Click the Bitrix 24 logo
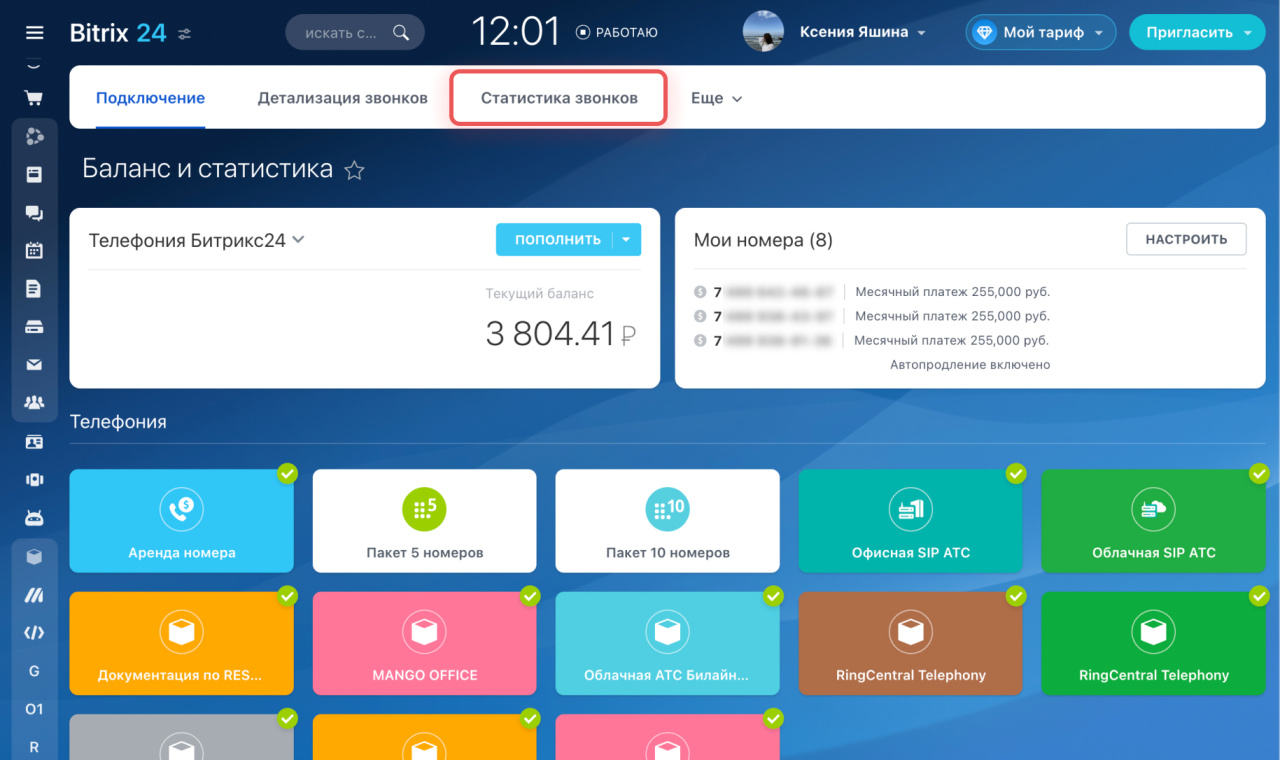This screenshot has width=1280, height=760. click(118, 32)
